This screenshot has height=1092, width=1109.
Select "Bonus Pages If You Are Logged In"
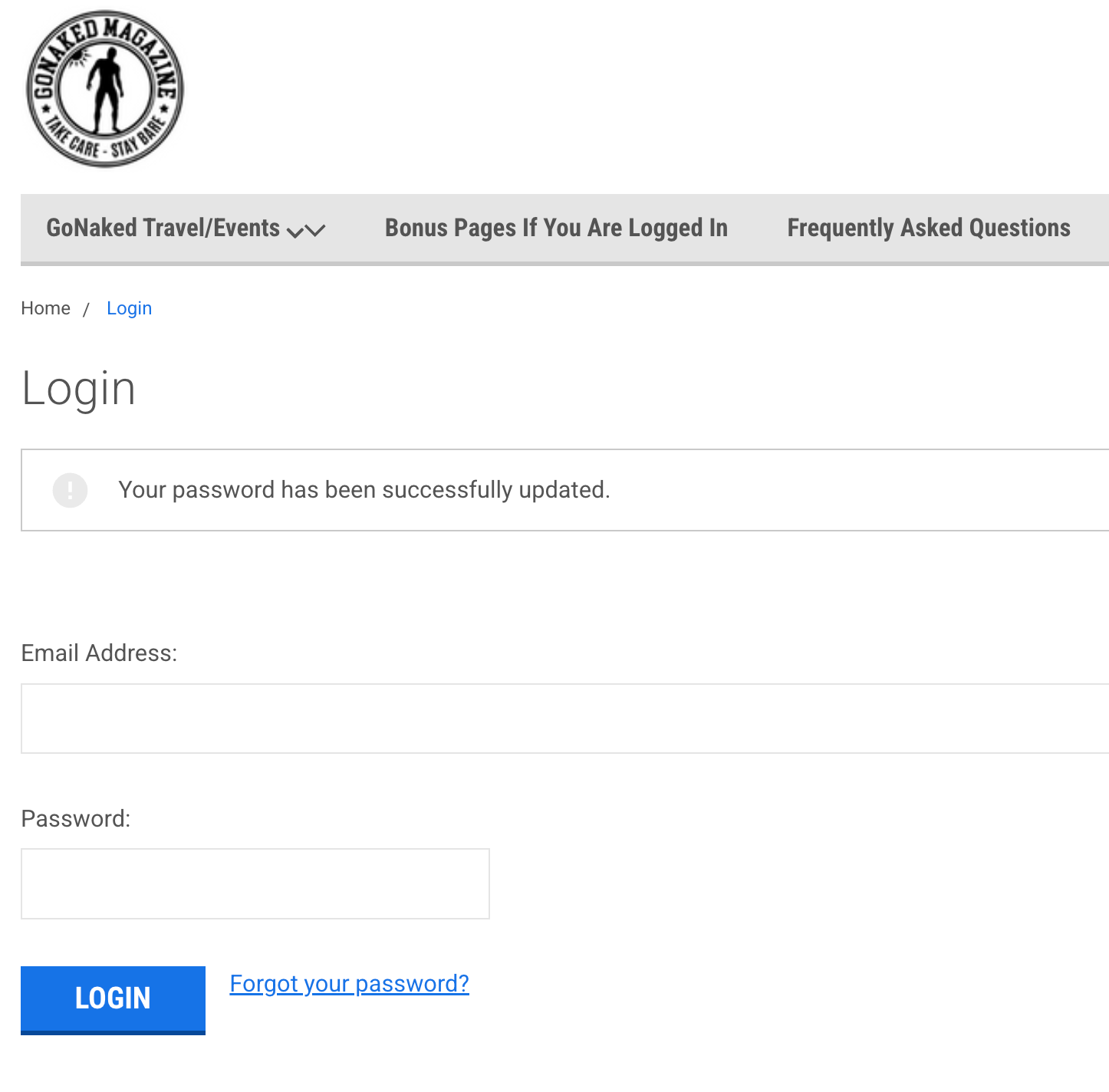(x=555, y=228)
